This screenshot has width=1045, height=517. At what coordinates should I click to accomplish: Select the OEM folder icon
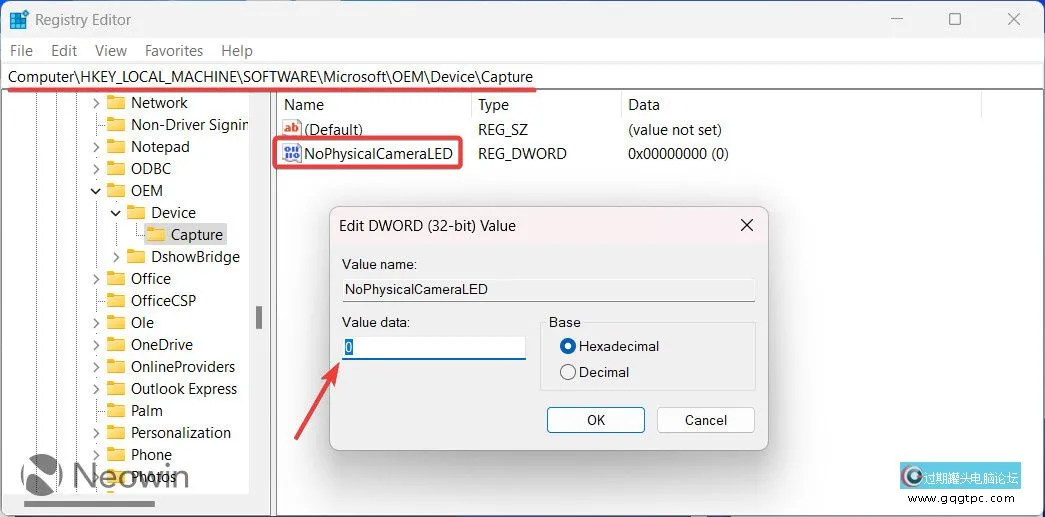tap(116, 191)
